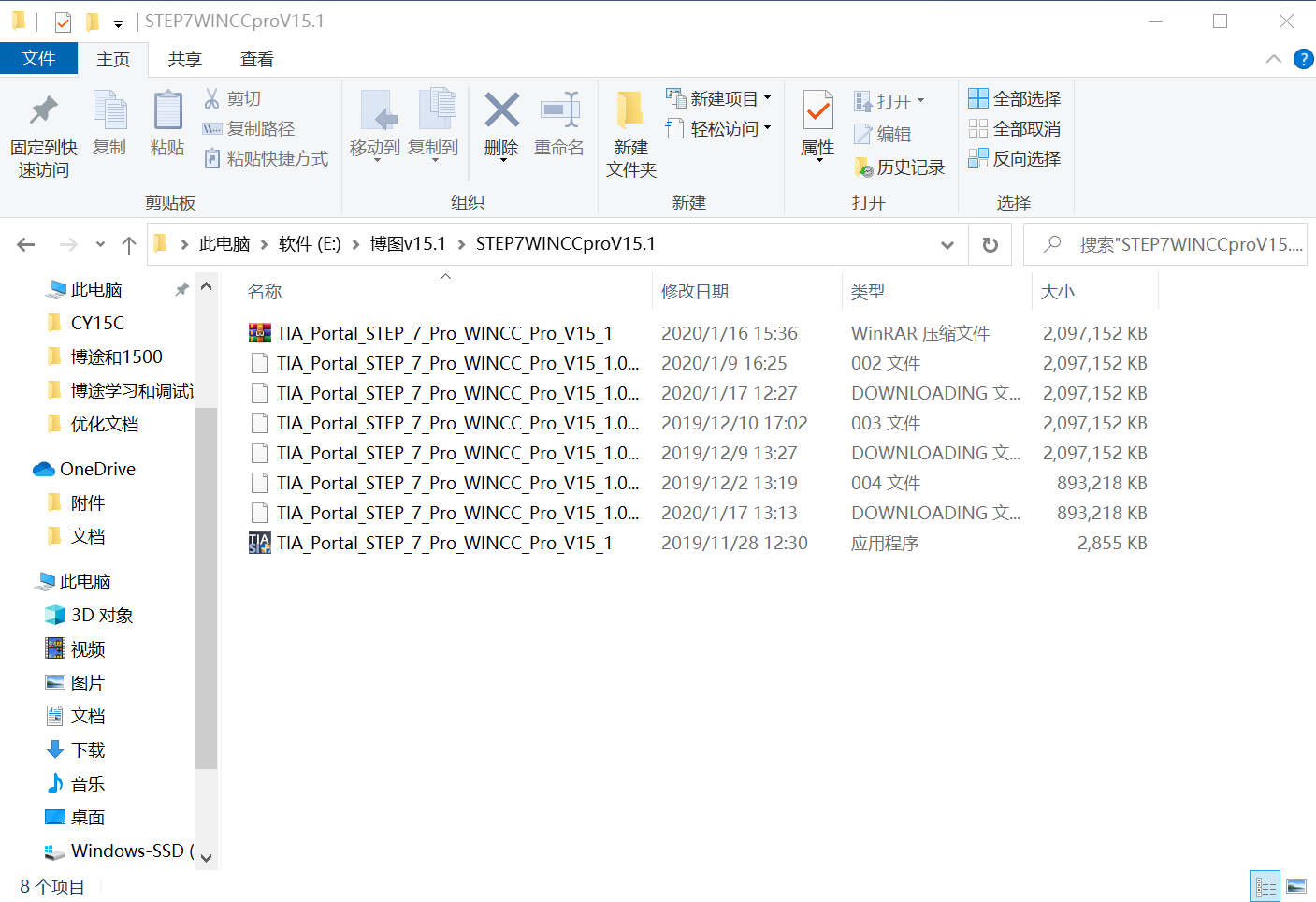Click Invert selection in the ribbon
Screen dimensions: 1316x902
pyautogui.click(x=1015, y=158)
